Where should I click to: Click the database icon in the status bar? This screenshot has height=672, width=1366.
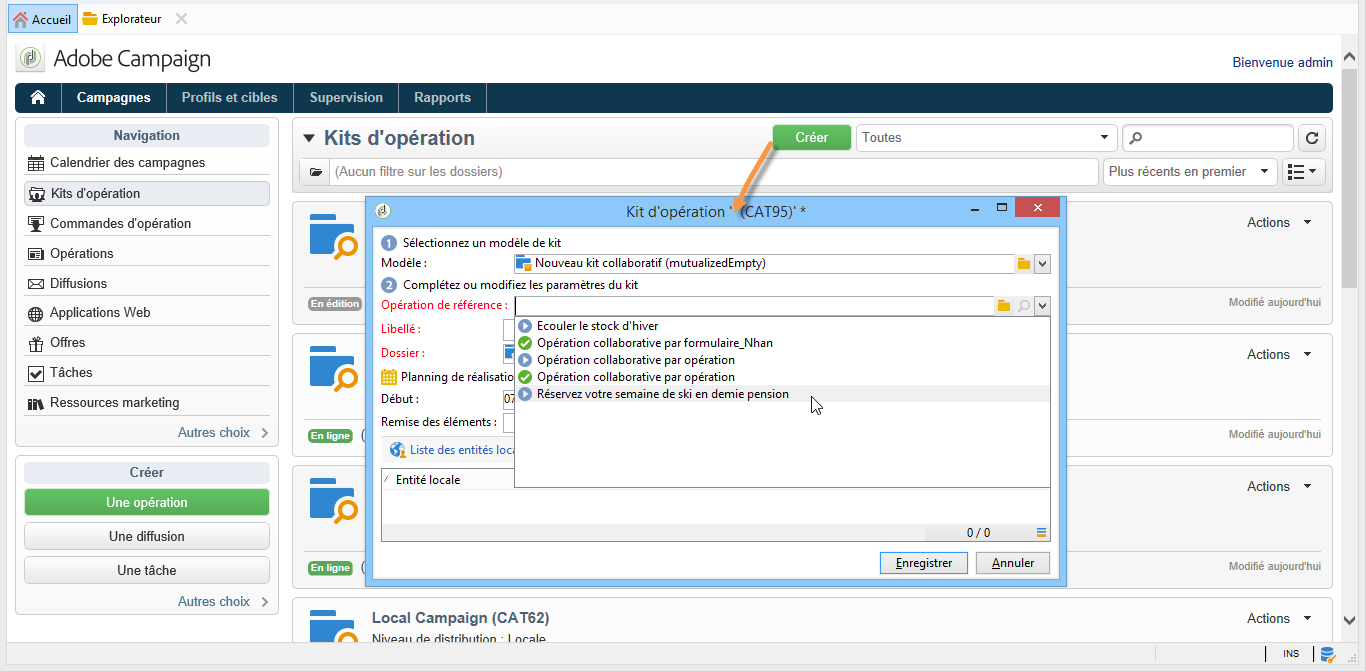coord(1328,654)
